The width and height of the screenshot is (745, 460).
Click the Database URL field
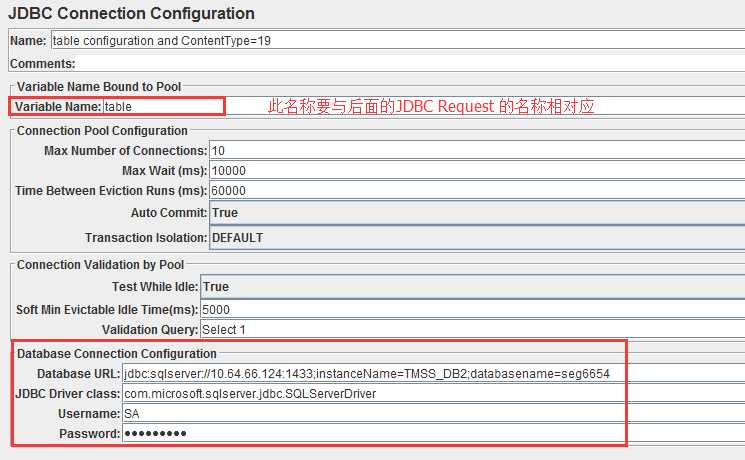[x=434, y=374]
